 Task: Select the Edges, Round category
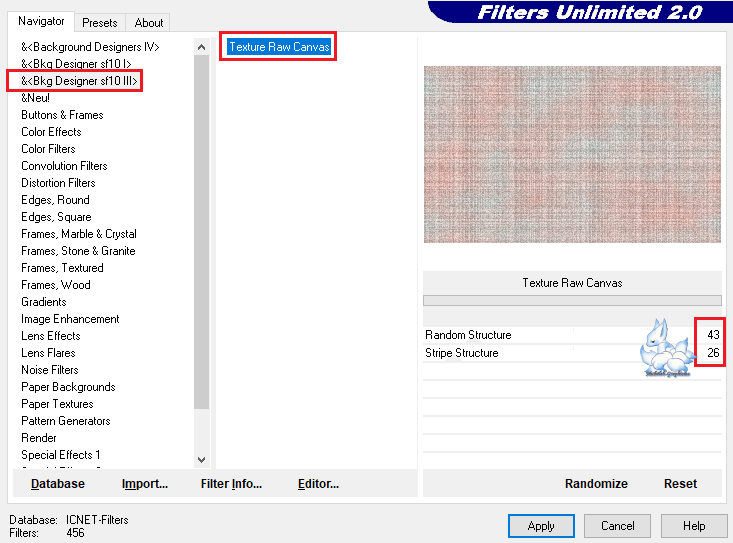click(55, 200)
